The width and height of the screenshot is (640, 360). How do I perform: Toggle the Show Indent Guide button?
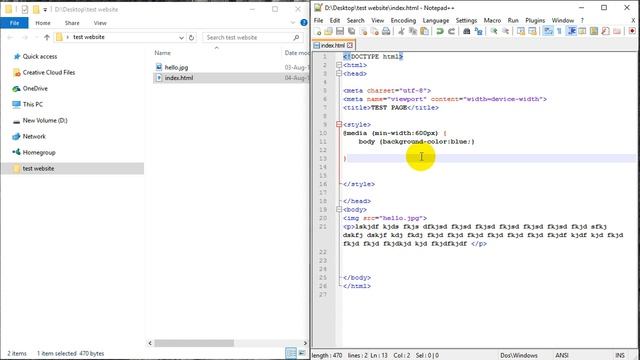(x=571, y=31)
